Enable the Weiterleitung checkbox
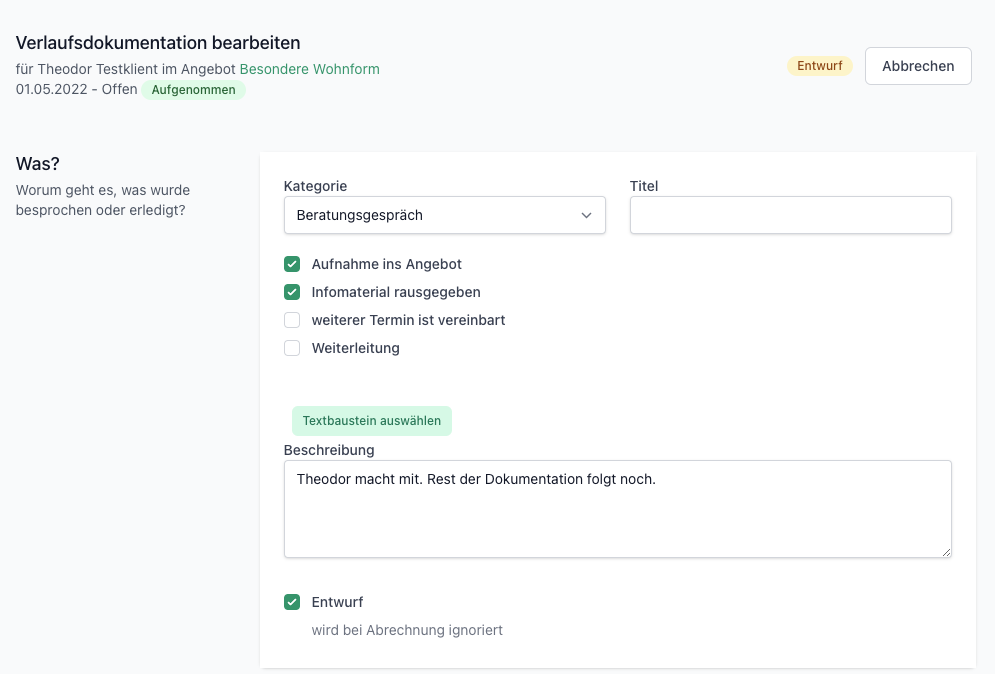This screenshot has width=995, height=674. coord(292,348)
